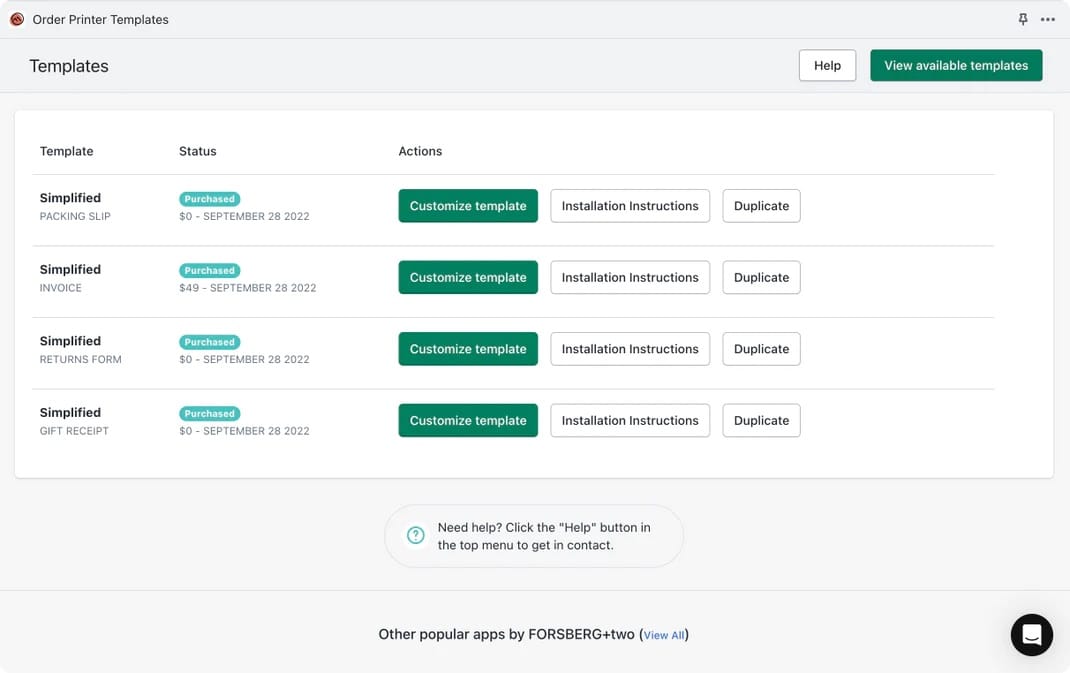Customize the Packing Slip template
This screenshot has width=1070, height=673.
(x=468, y=205)
